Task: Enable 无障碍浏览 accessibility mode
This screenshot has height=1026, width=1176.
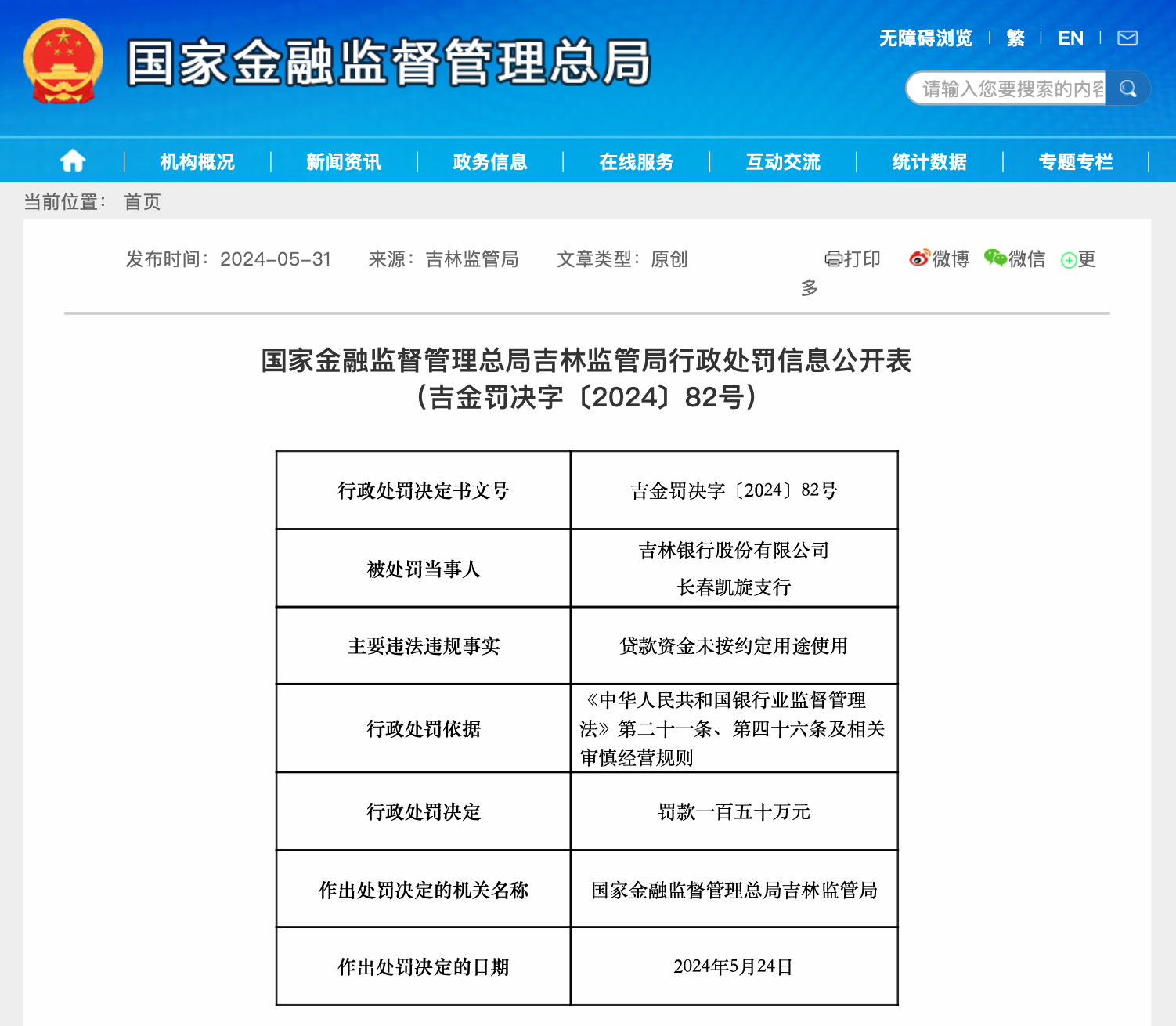Action: tap(925, 38)
